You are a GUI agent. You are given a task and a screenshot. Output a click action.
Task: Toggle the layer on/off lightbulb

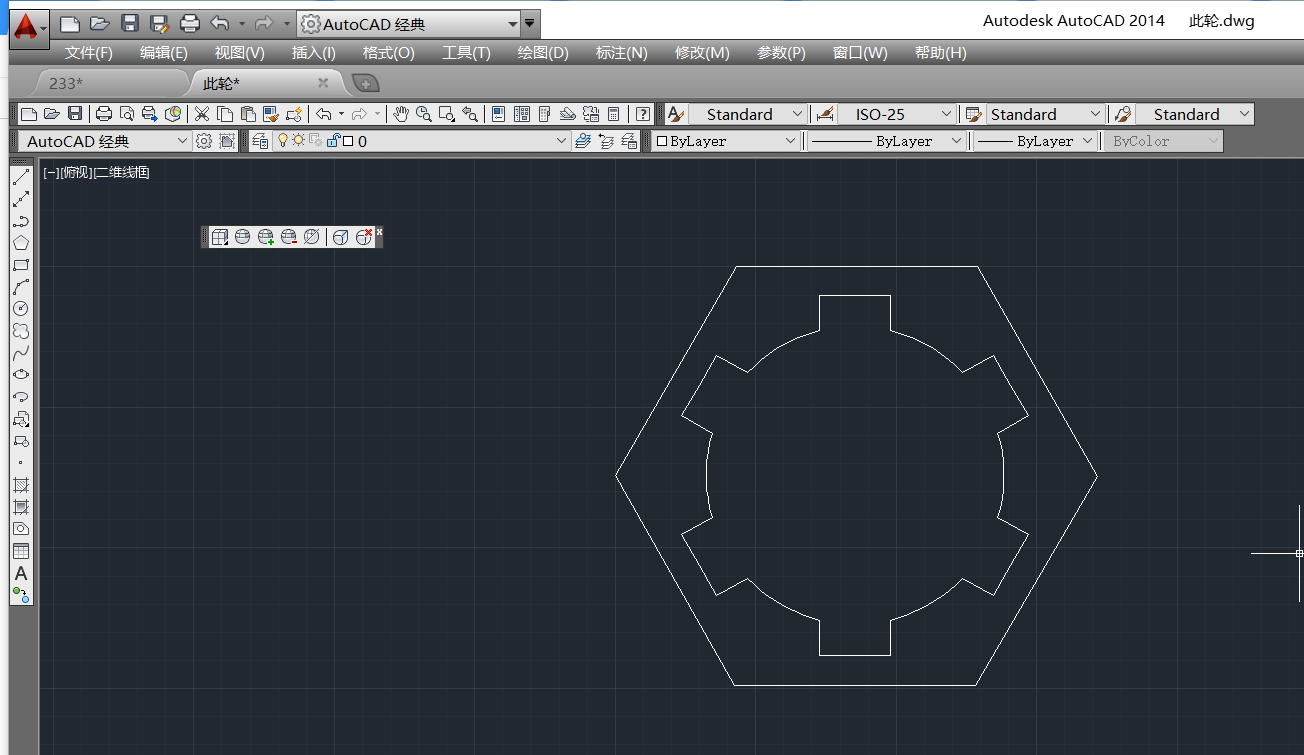click(x=283, y=141)
